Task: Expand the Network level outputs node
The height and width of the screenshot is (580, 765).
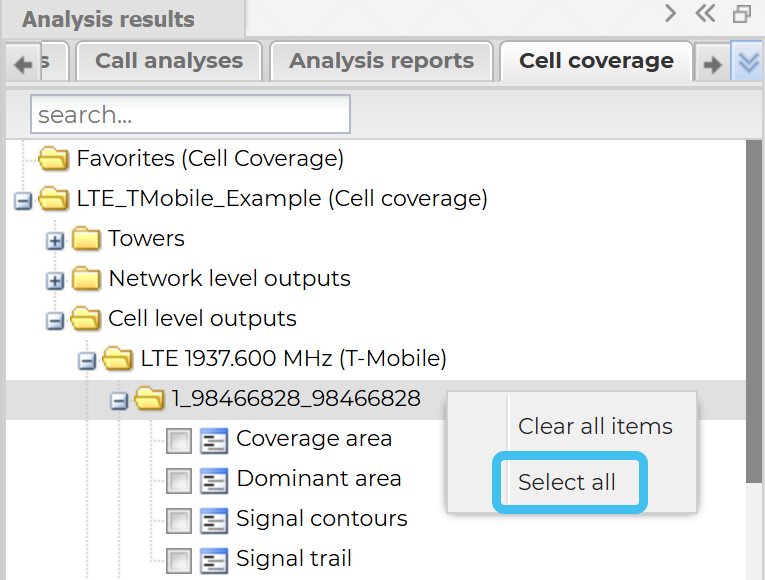Action: pos(56,280)
